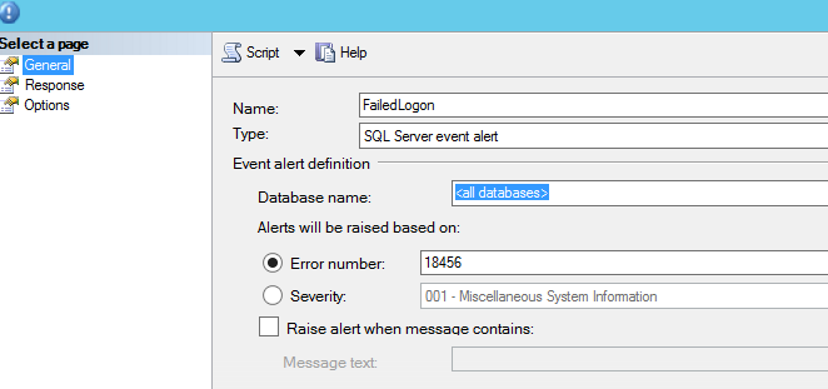Open the Script dropdown arrow

click(x=299, y=53)
